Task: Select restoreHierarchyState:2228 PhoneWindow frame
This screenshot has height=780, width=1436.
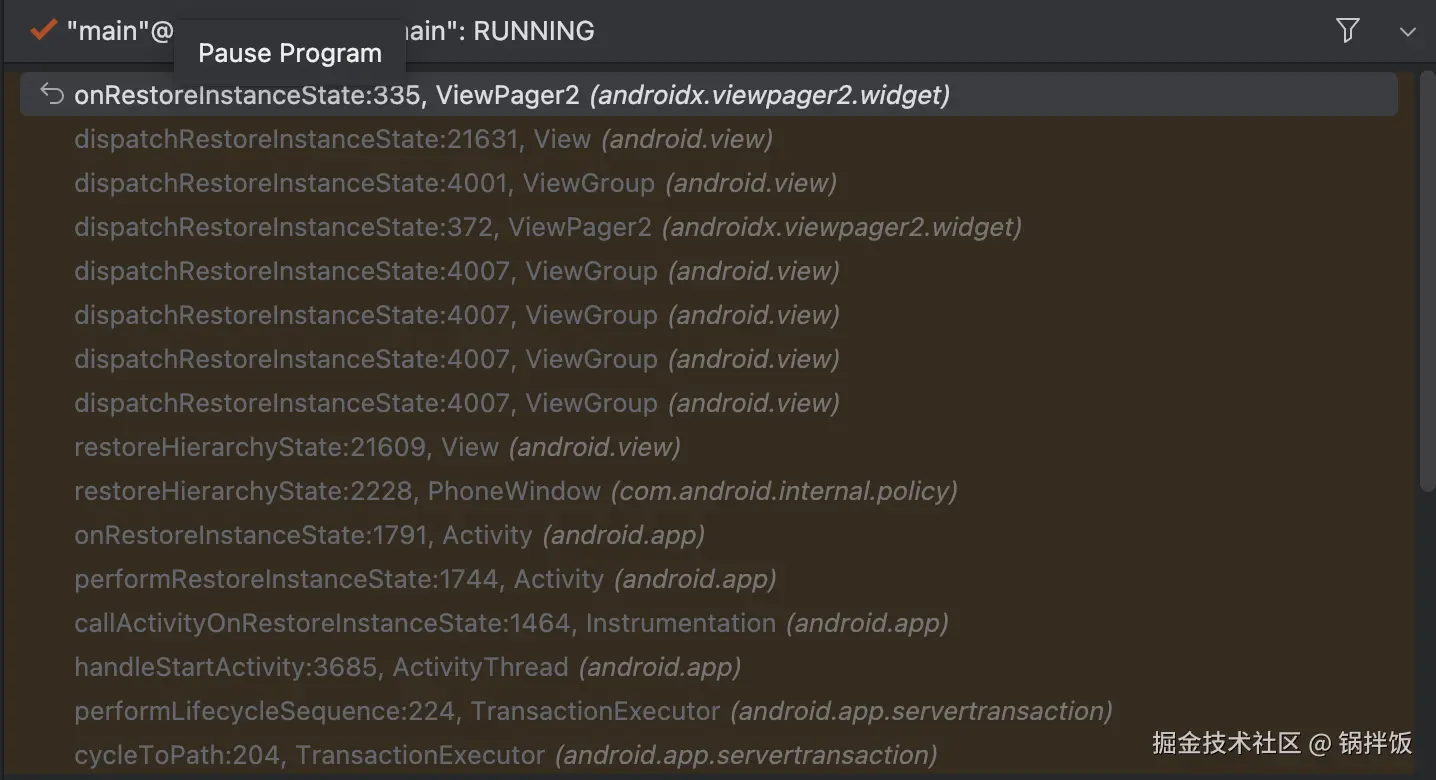Action: tap(515, 491)
